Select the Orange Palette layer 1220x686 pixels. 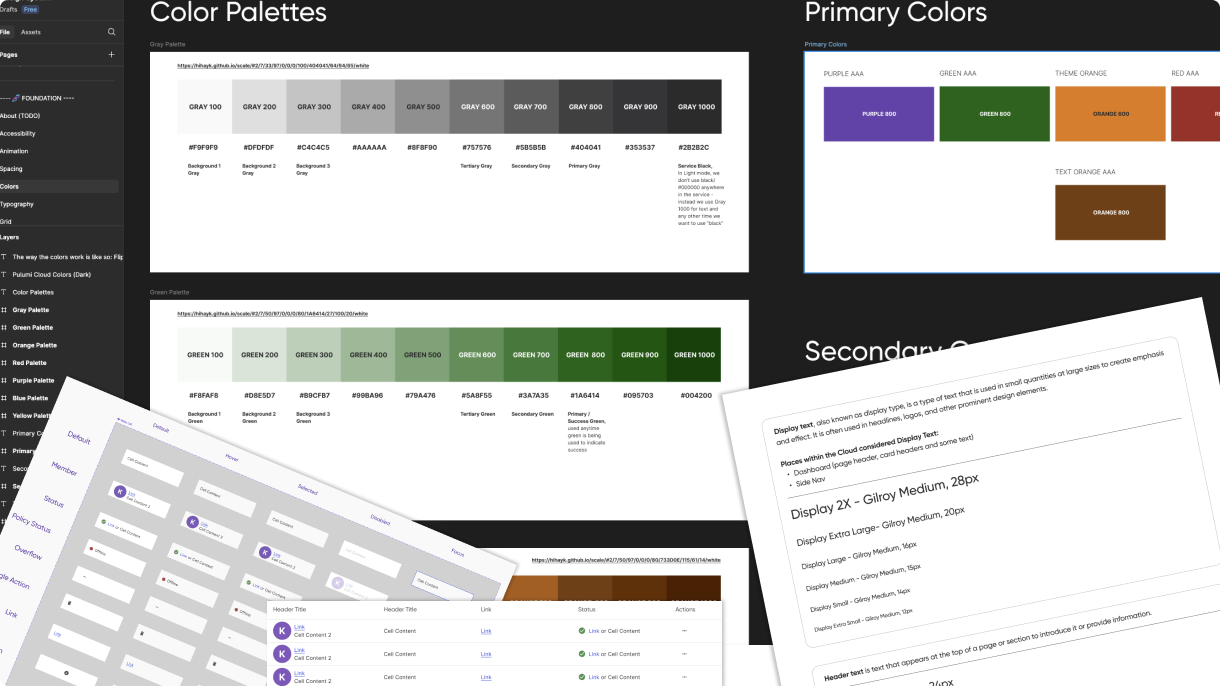(x=35, y=345)
